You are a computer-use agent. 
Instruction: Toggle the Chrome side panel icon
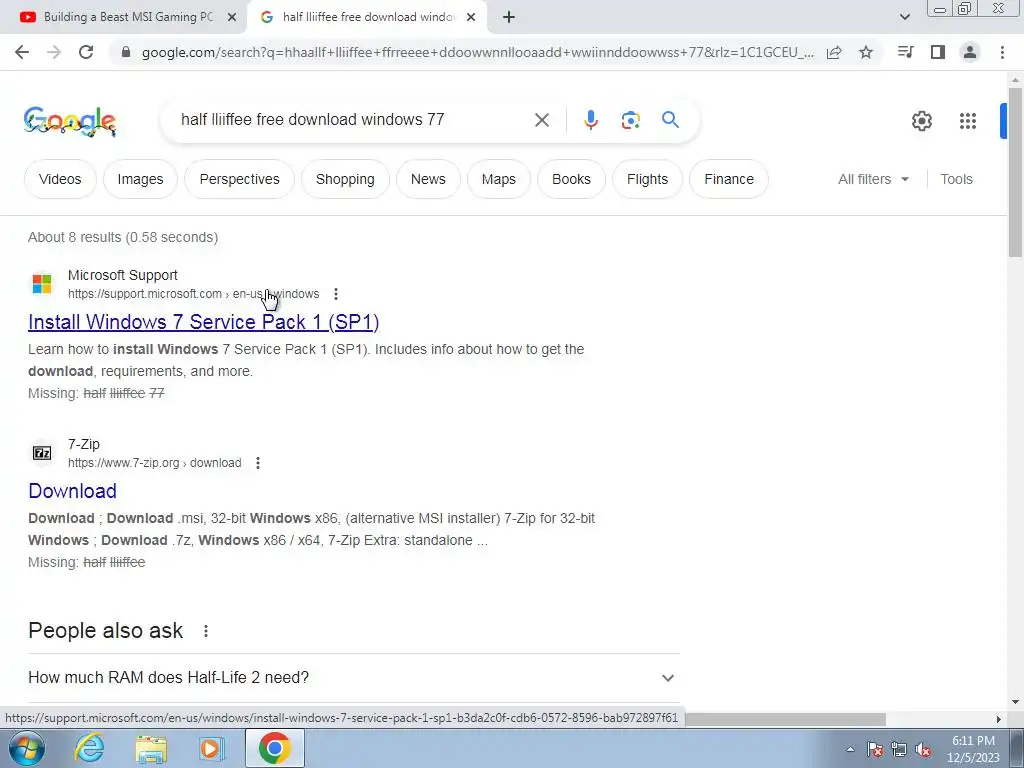coord(938,52)
